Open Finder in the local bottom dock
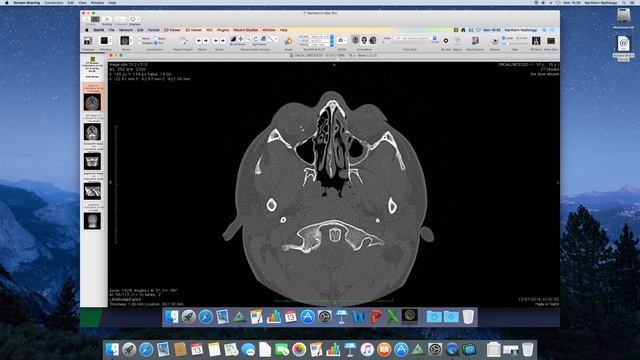 (112, 349)
